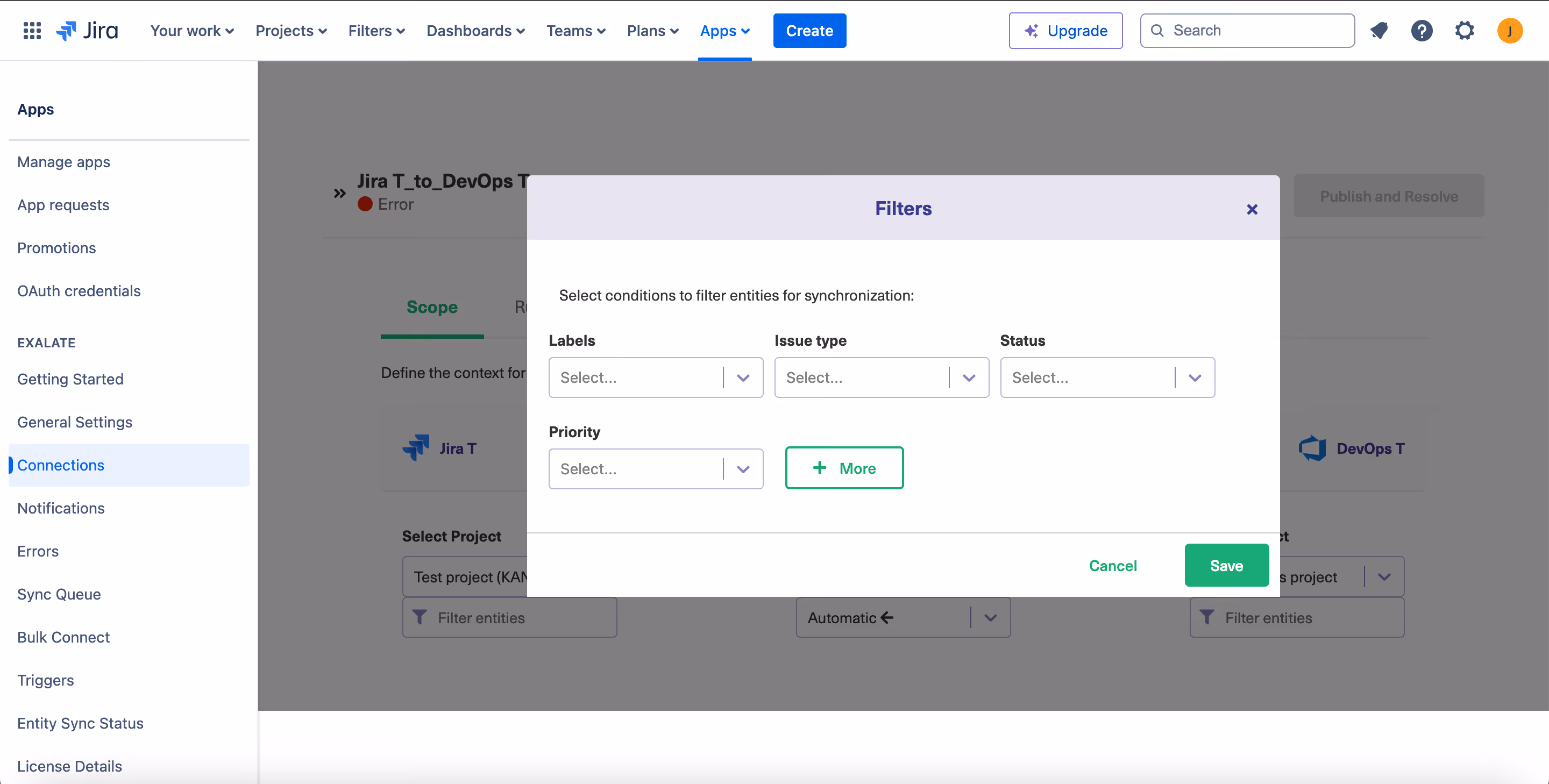Click the Upgrade button

tap(1065, 31)
